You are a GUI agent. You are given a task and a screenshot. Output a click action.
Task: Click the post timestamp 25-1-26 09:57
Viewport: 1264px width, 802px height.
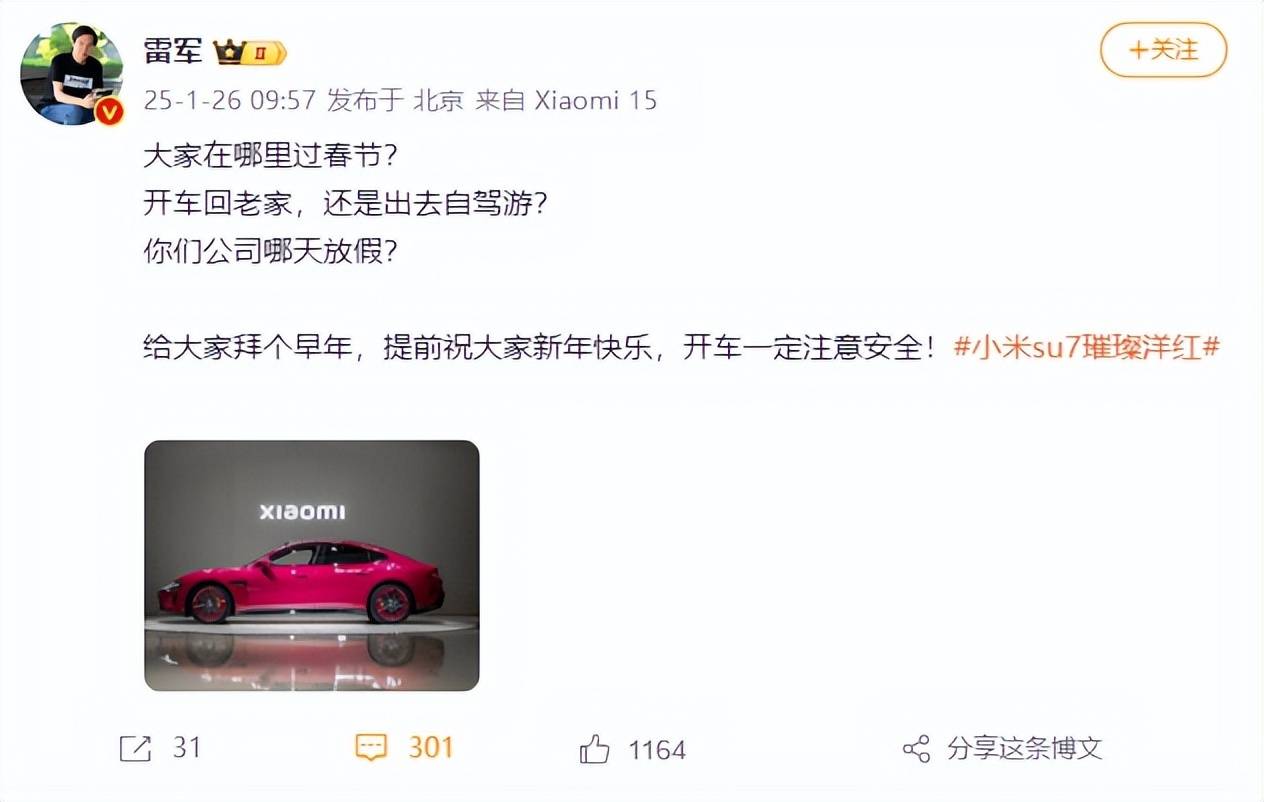coord(230,100)
